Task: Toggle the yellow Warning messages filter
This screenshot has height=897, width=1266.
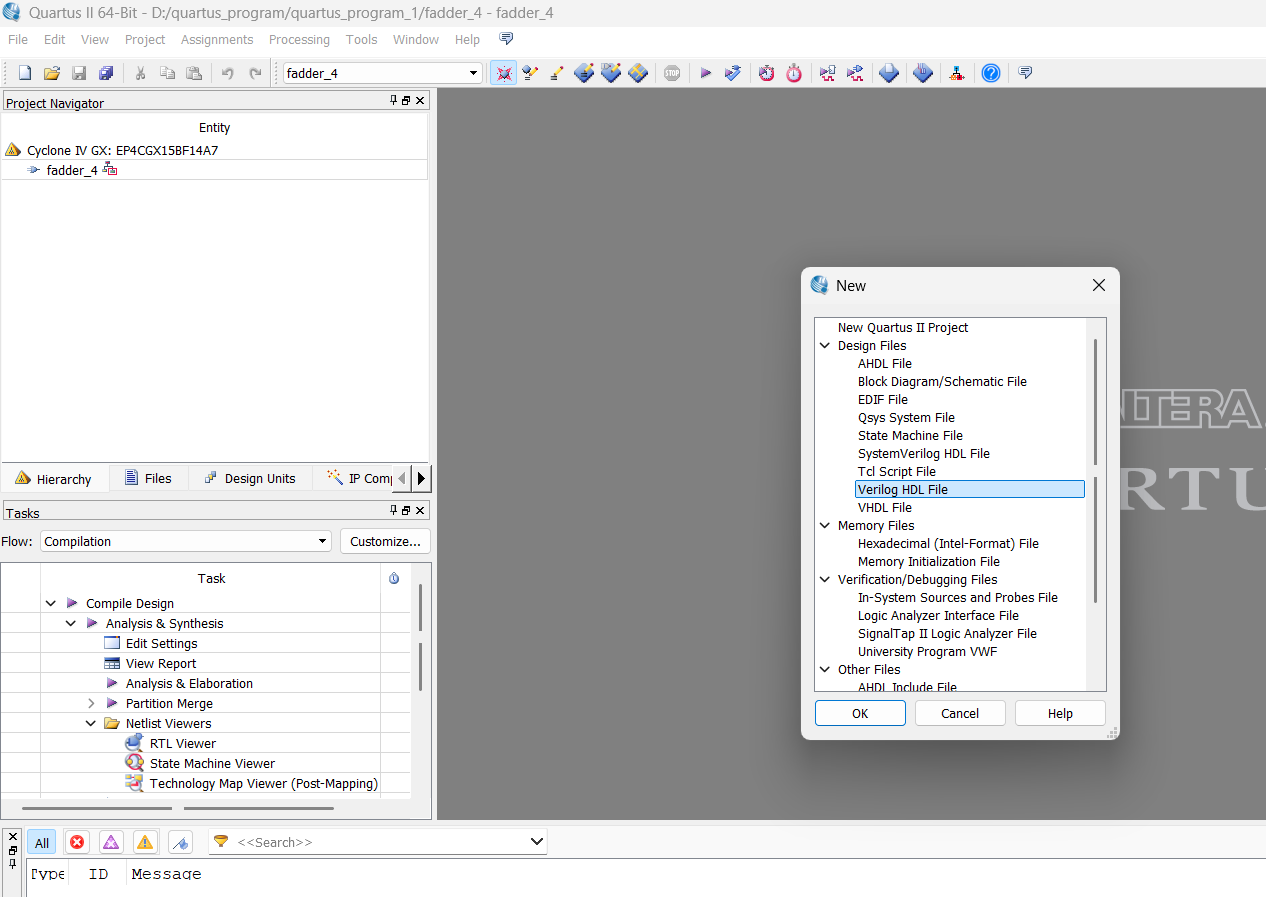Action: (x=146, y=843)
